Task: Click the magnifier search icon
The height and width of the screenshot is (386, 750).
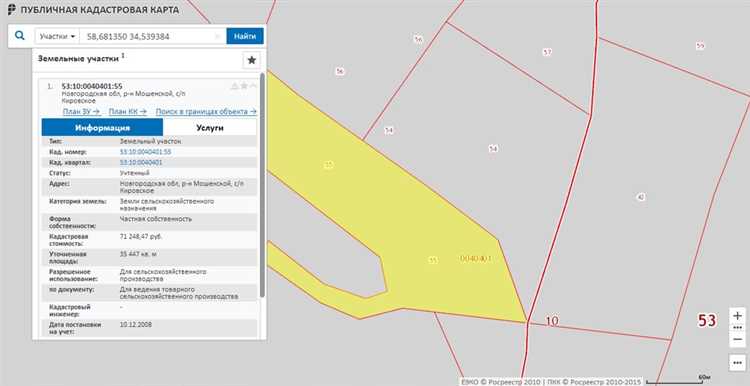Action: [x=20, y=36]
